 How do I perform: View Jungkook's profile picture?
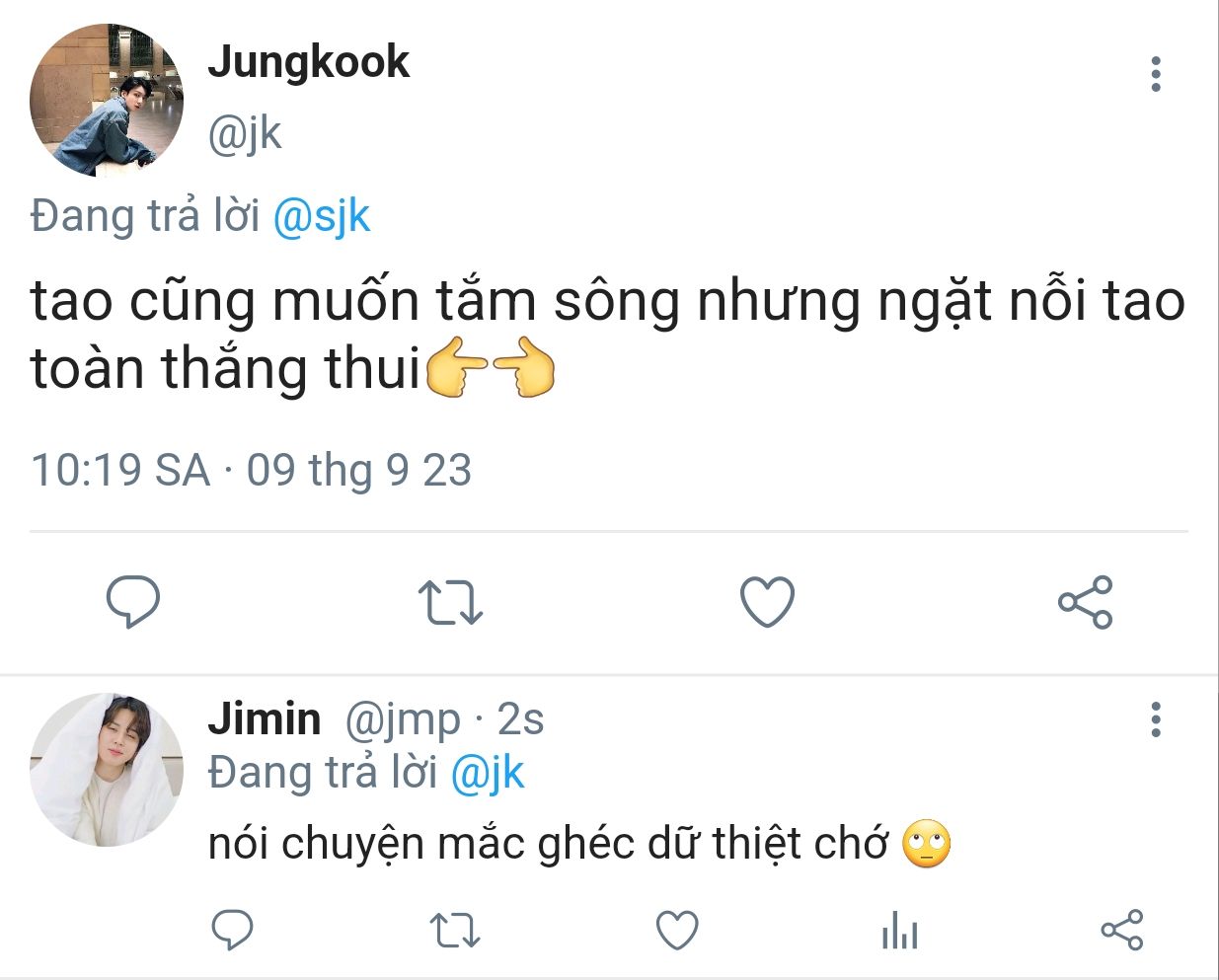pyautogui.click(x=107, y=101)
